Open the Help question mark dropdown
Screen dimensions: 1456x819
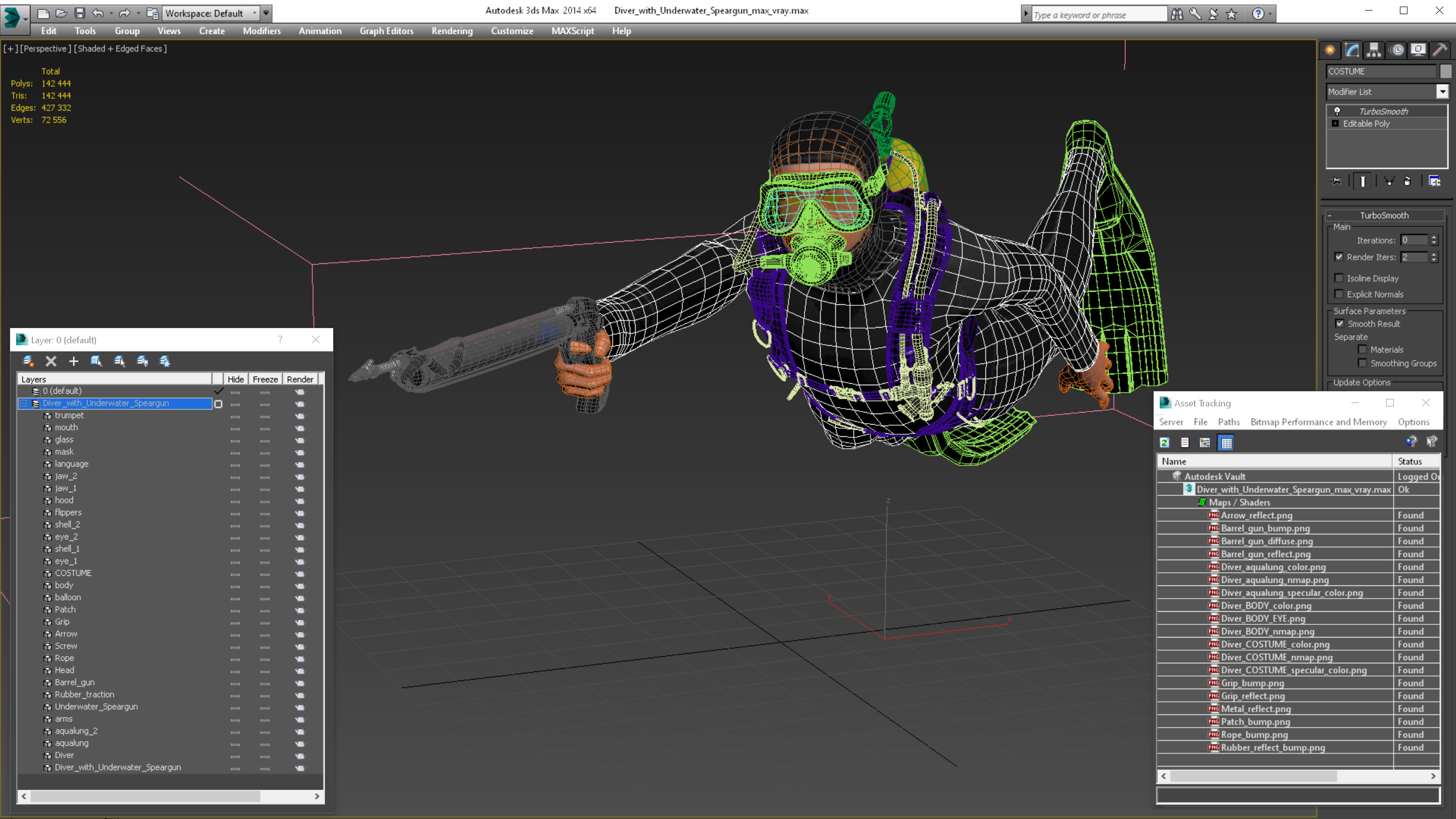tap(1262, 14)
